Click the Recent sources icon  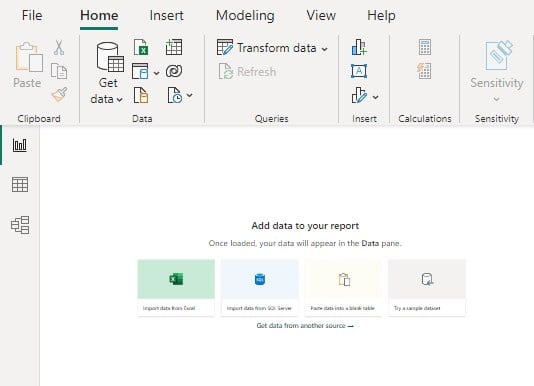[175, 95]
